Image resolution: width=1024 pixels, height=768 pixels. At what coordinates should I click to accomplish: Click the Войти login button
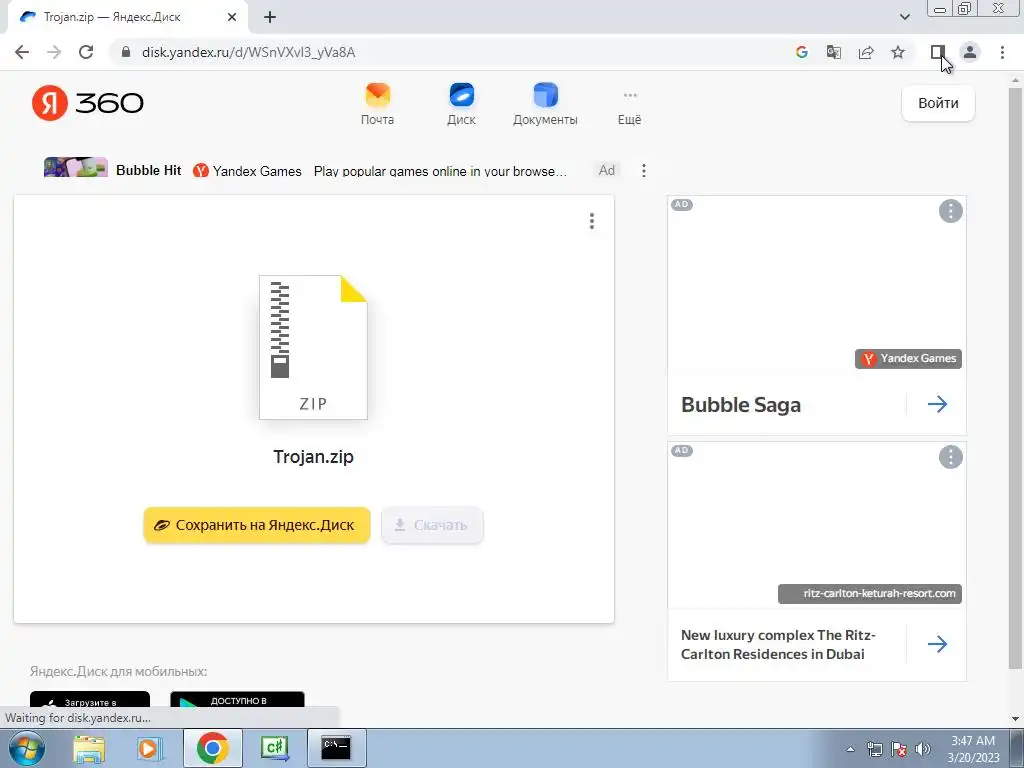point(938,103)
